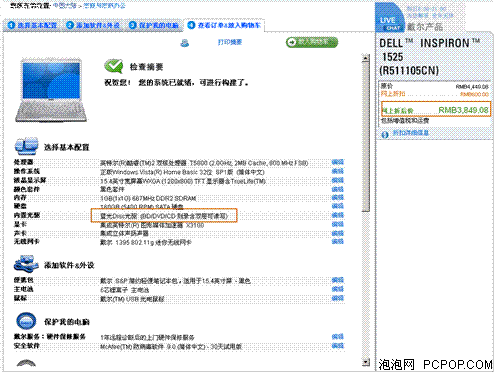
Task: Click the 打印摘要 print summary link
Action: pos(230,42)
